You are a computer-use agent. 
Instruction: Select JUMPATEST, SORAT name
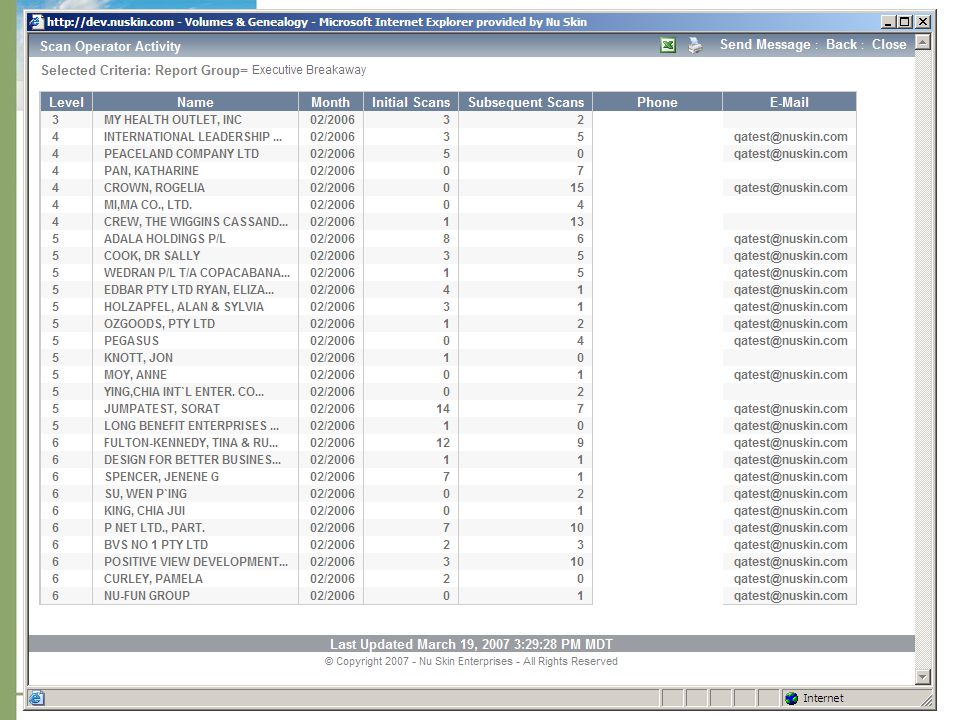point(162,409)
